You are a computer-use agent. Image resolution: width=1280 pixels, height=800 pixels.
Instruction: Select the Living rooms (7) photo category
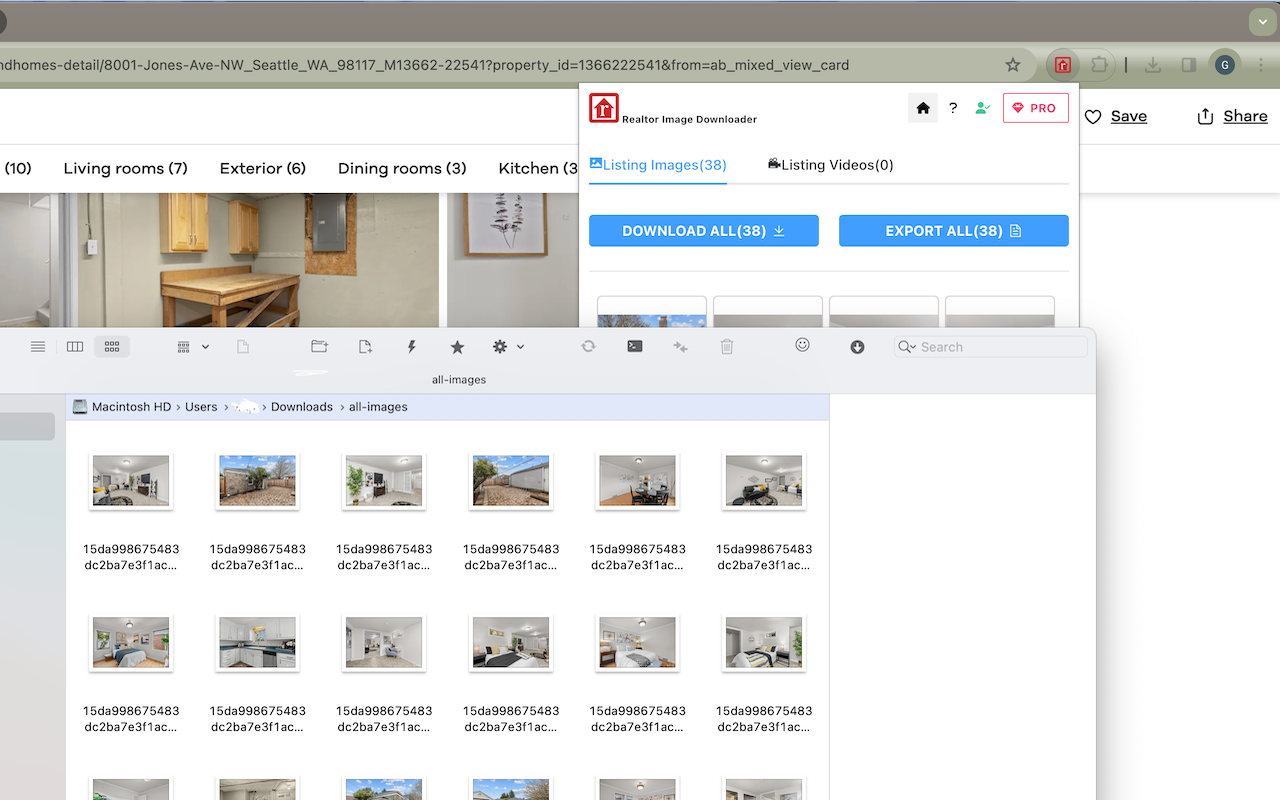[125, 168]
